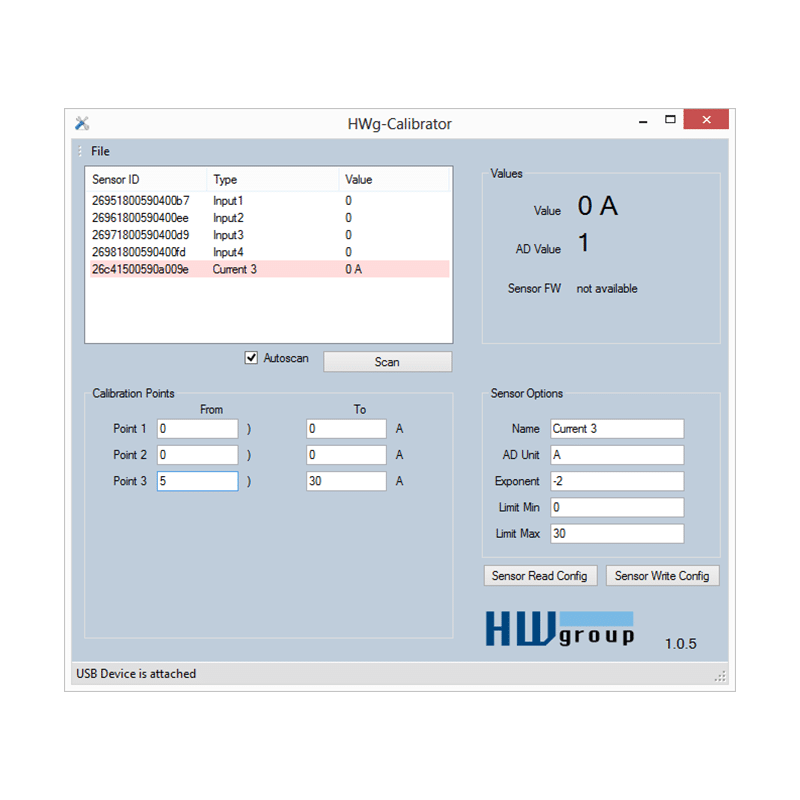Click the 'USB Device is attached' status text
This screenshot has width=800, height=800.
136,674
